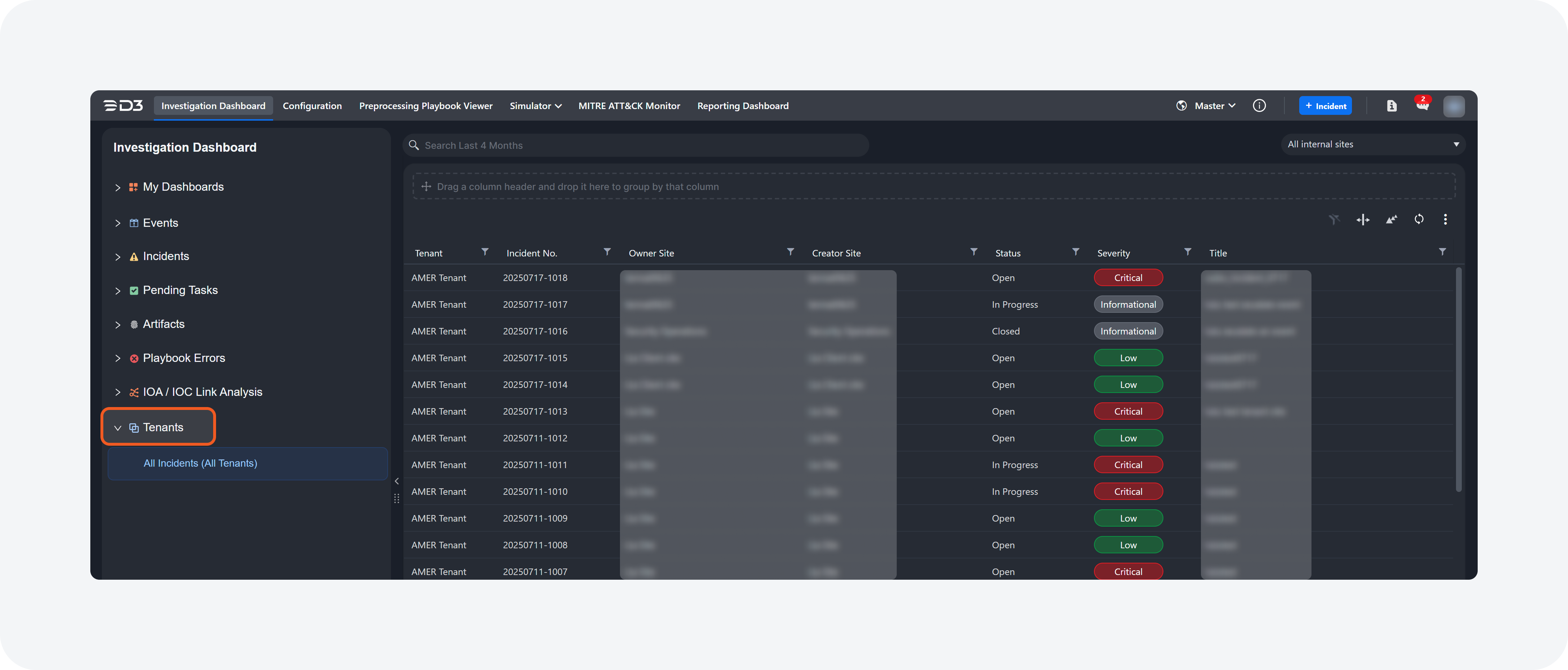Open the info circle icon in header
This screenshot has width=1568, height=670.
coord(1259,106)
